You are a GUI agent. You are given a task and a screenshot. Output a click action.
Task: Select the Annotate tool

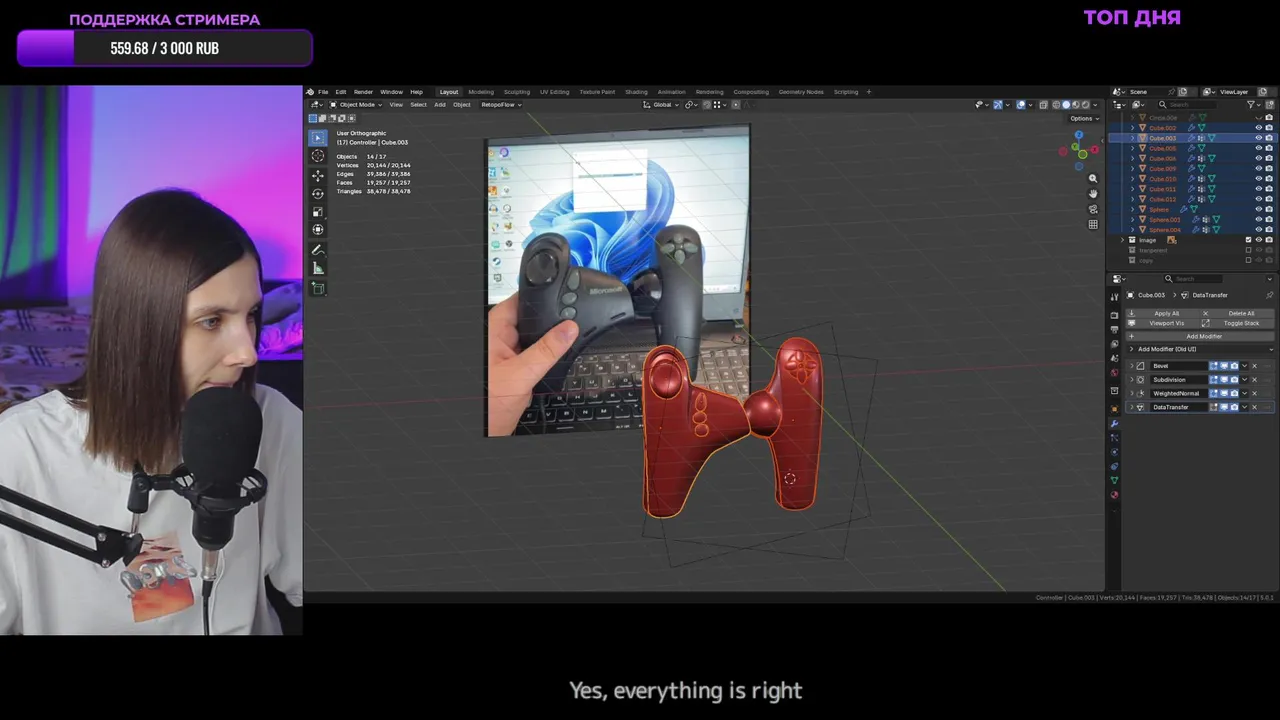(318, 250)
